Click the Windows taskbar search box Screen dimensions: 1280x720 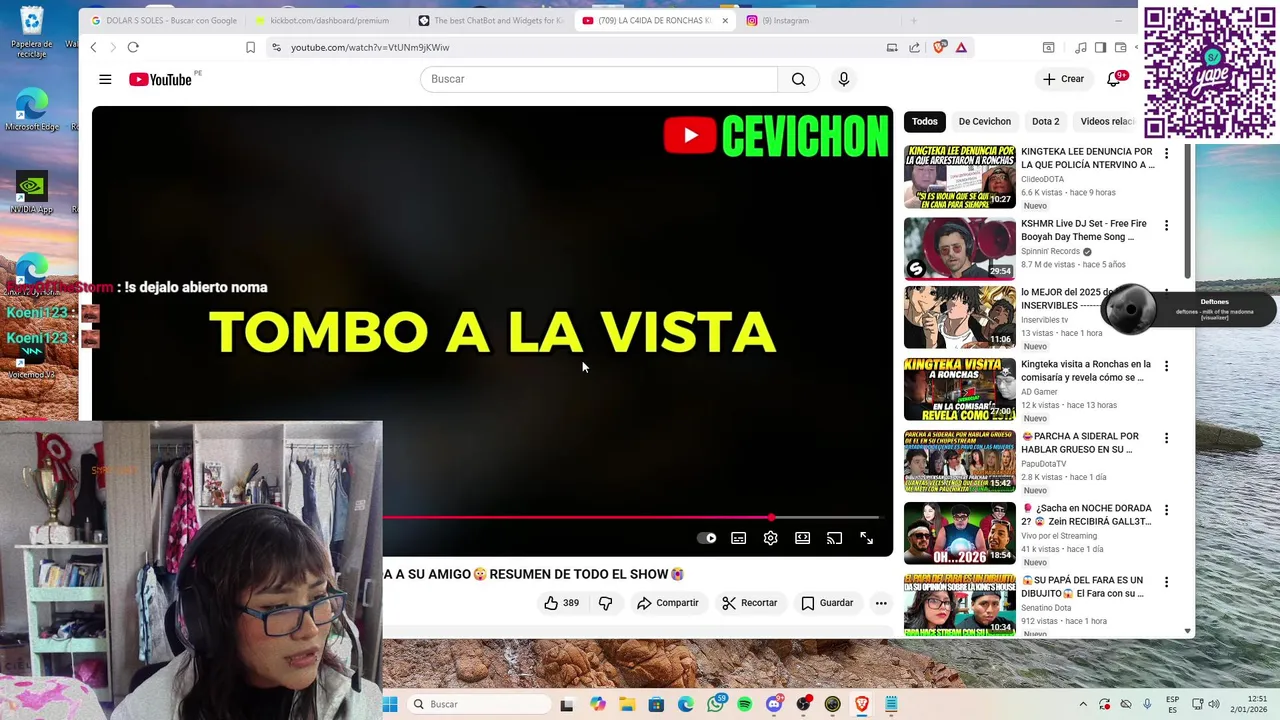[480, 704]
